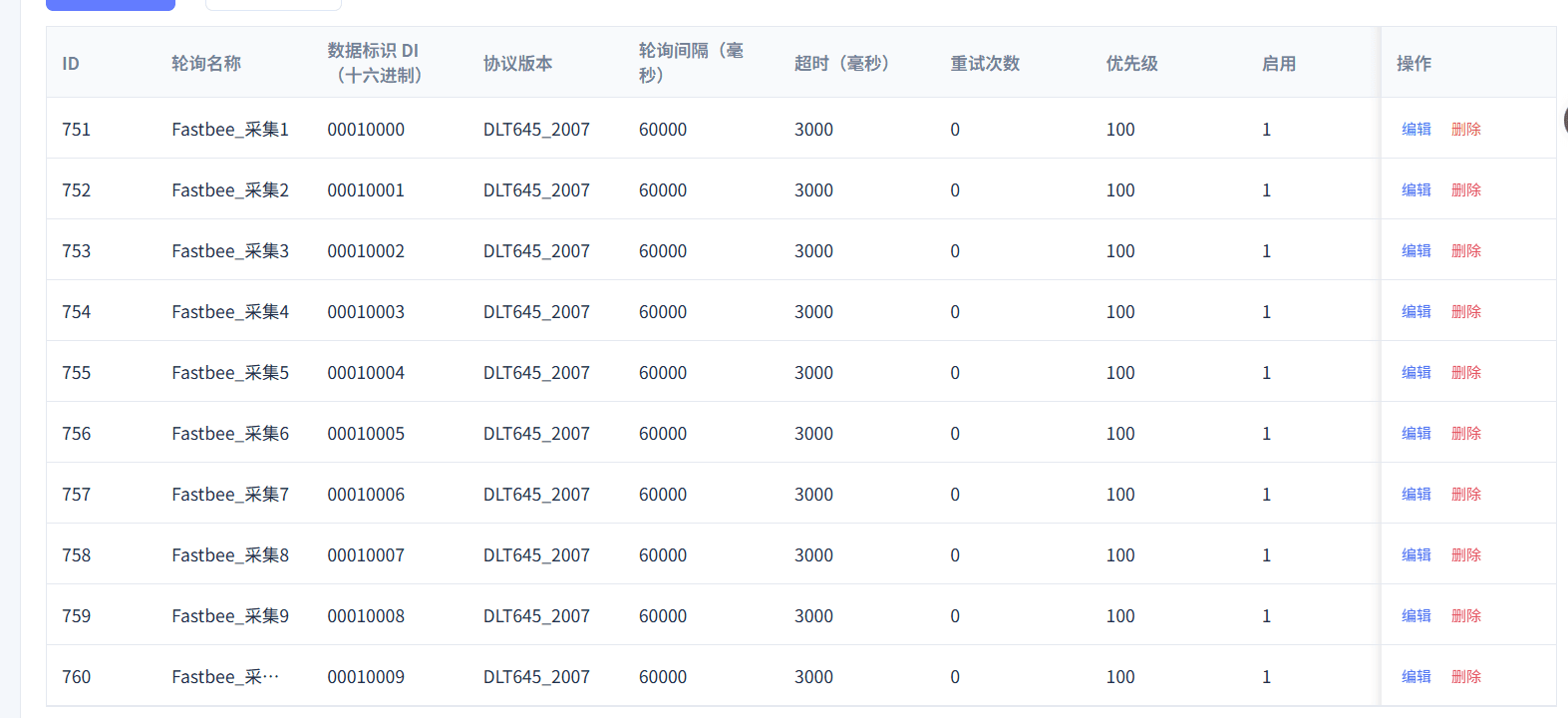Select ID cell 755
Viewport: 1568px width, 718px height.
[76, 372]
